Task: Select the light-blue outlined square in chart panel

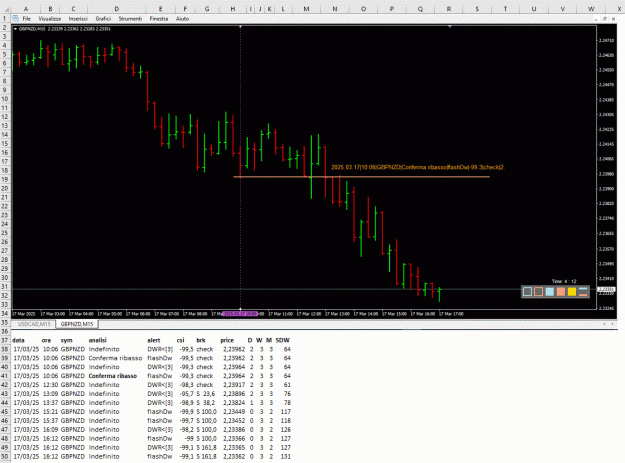Action: [x=527, y=292]
